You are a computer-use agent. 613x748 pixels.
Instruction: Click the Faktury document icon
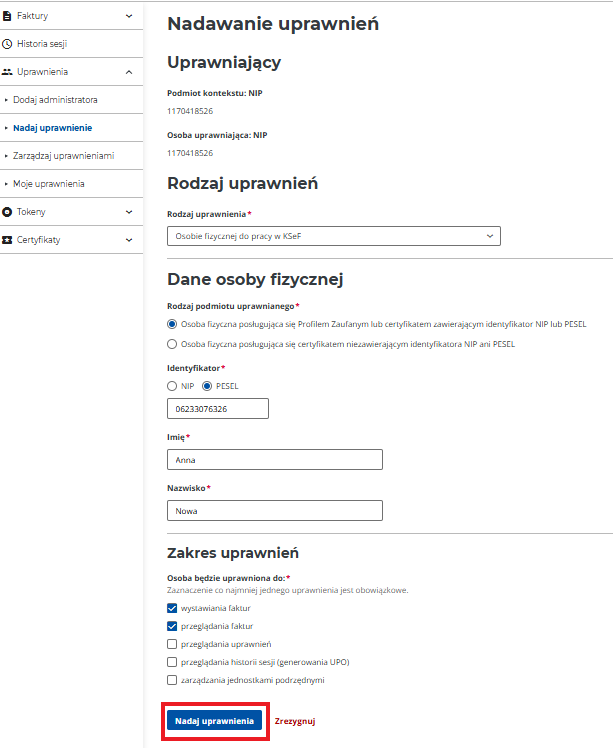(x=8, y=16)
